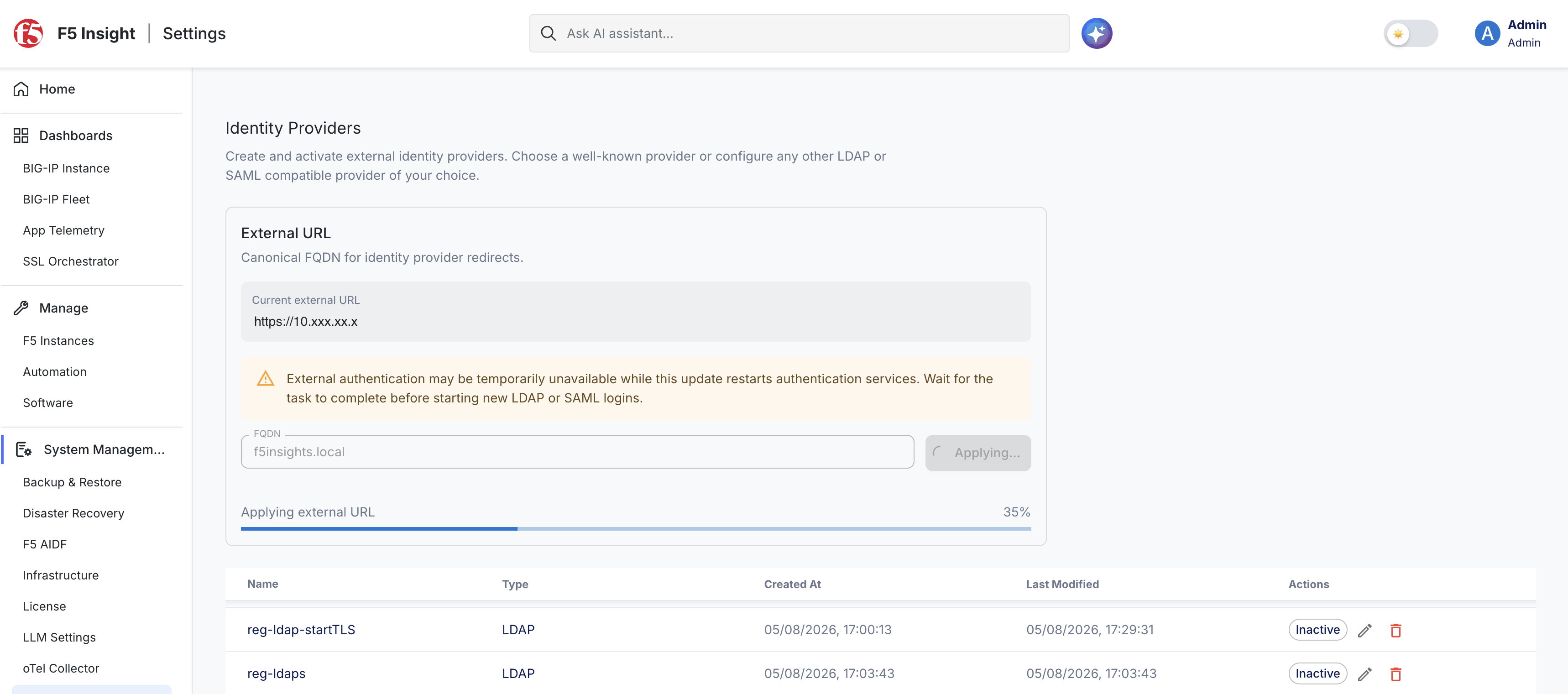The image size is (1568, 694).
Task: Click the Dashboards grid icon
Action: click(21, 135)
